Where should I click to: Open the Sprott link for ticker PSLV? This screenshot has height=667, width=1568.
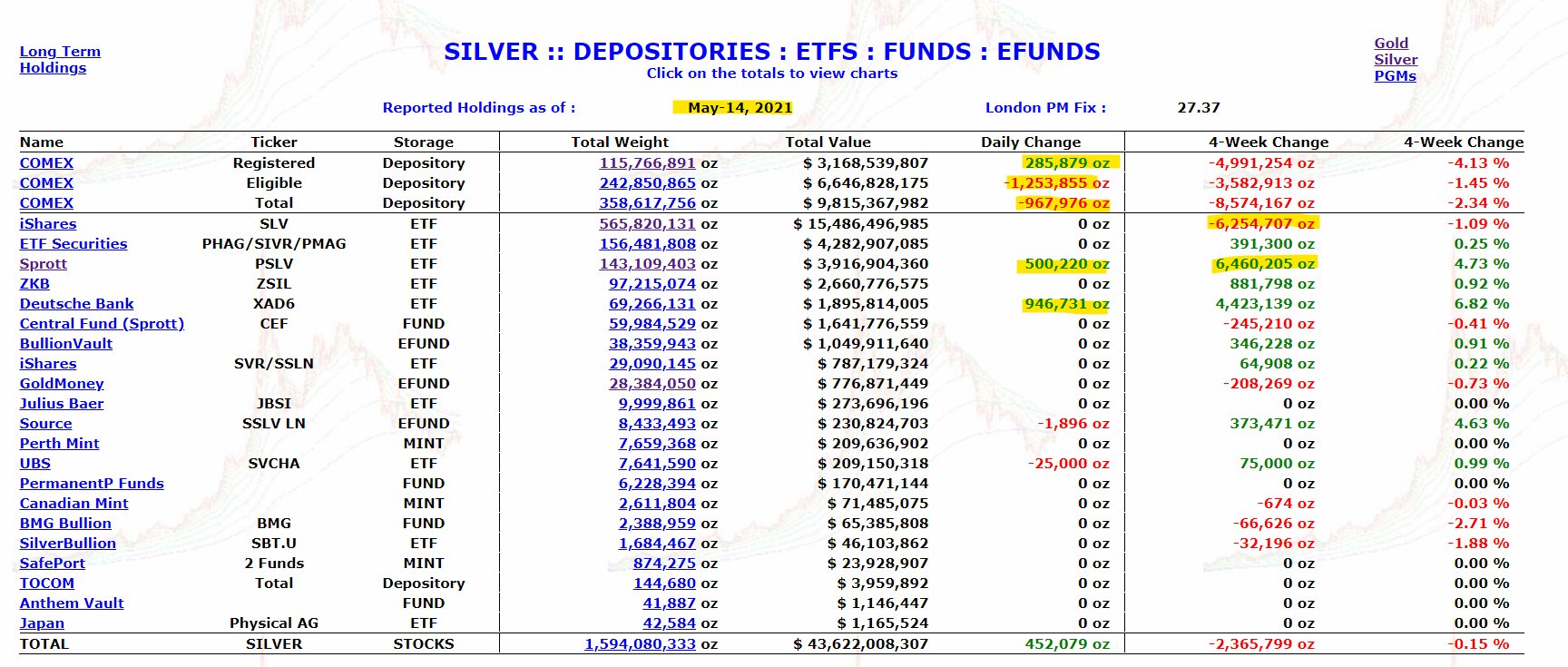click(x=44, y=263)
